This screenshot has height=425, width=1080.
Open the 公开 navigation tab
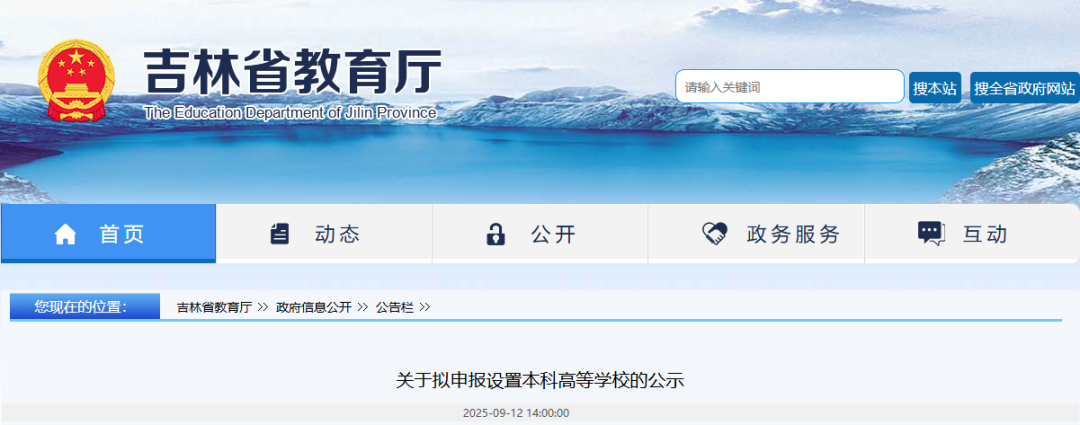click(x=540, y=234)
